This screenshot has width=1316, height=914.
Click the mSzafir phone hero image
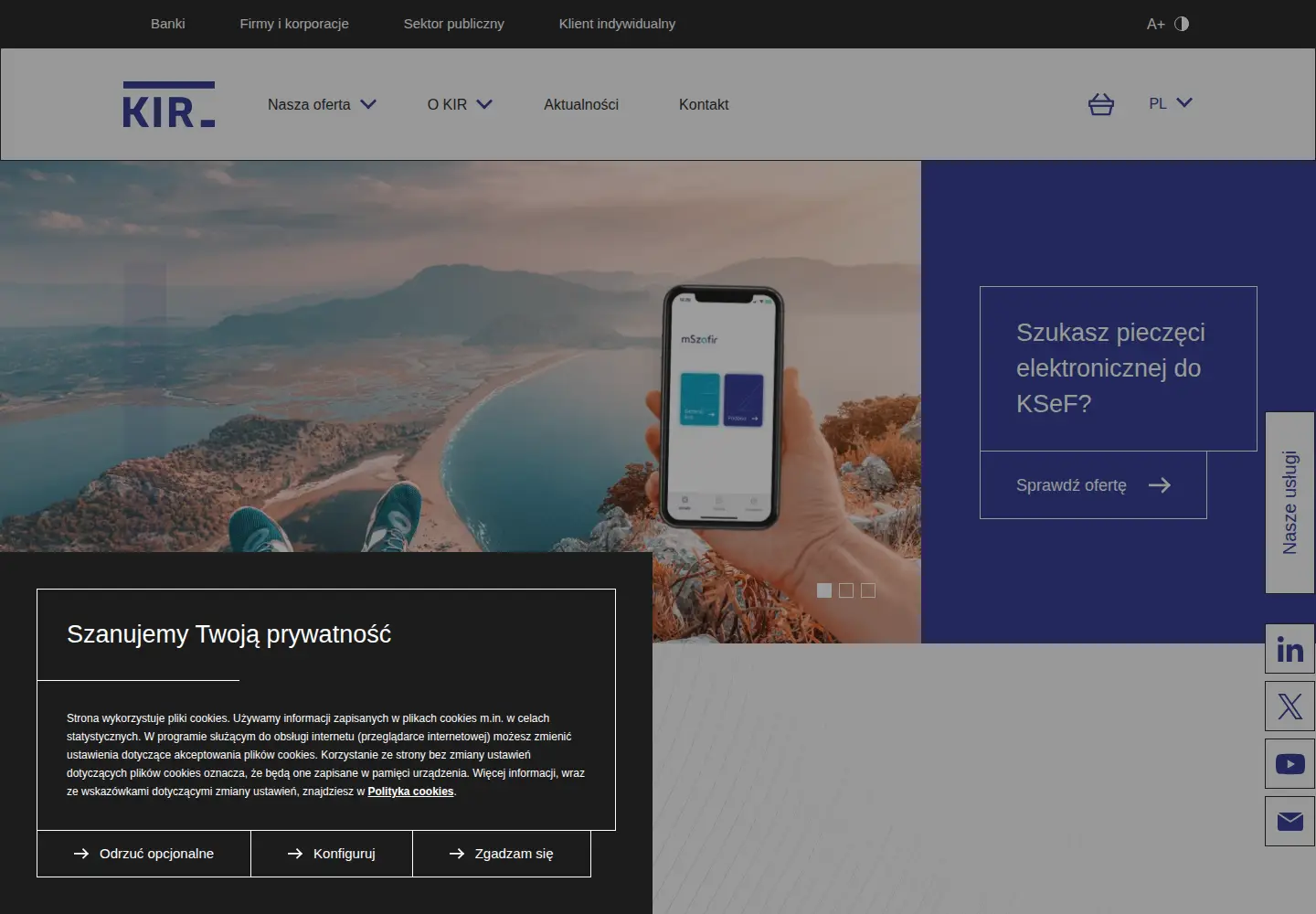coord(723,407)
